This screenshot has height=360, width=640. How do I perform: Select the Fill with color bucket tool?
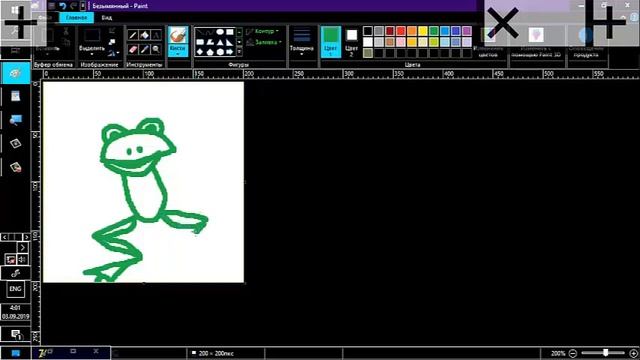click(144, 36)
